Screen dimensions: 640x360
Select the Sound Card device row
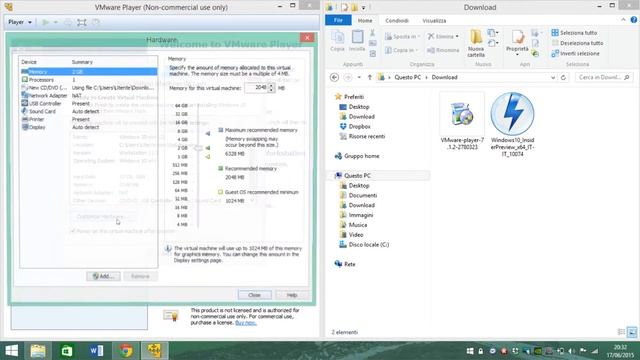(x=89, y=111)
